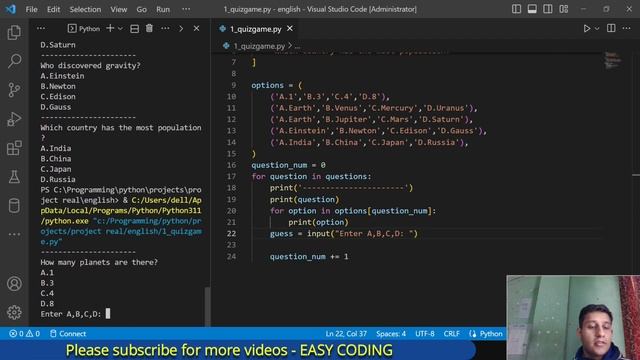Image resolution: width=640 pixels, height=360 pixels.
Task: Click the terminal scrollbar thumb
Action: (207, 306)
